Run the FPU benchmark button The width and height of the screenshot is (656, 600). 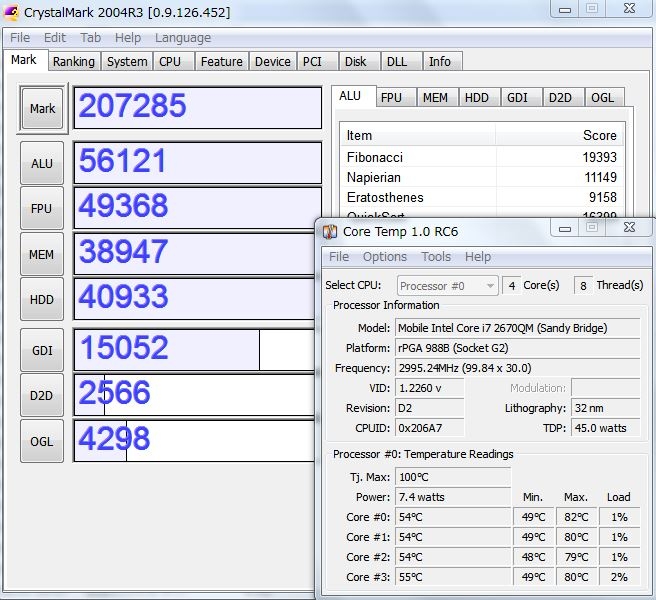(x=42, y=208)
